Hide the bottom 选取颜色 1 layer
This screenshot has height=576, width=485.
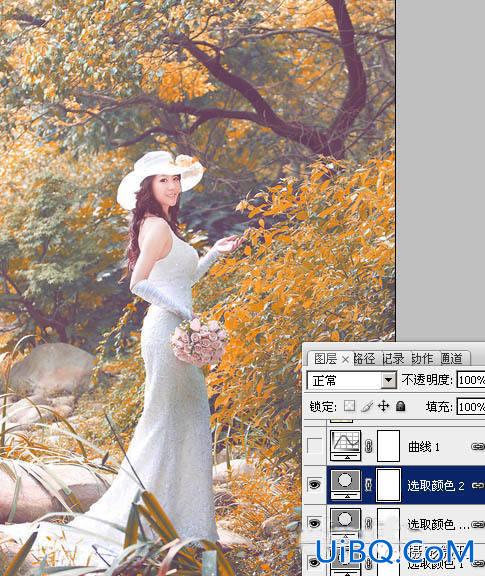315,562
